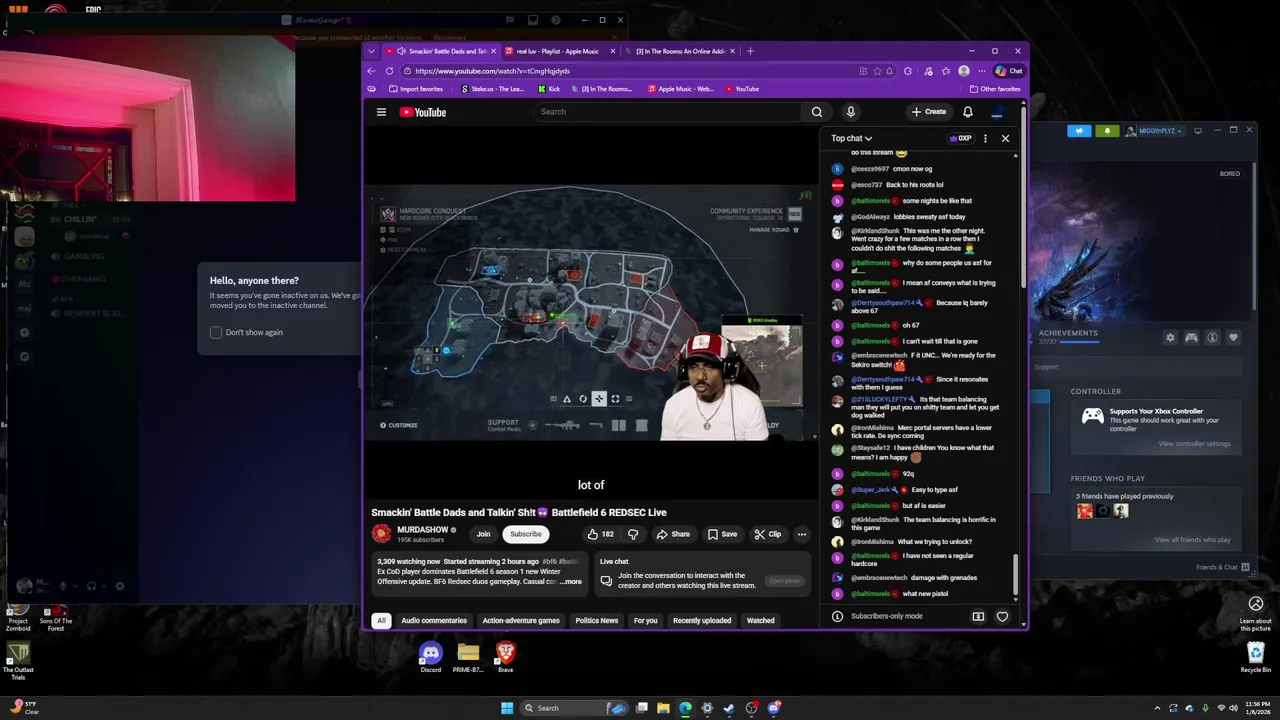The width and height of the screenshot is (1280, 720).
Task: Open browser settings and more menu
Action: pos(981,71)
